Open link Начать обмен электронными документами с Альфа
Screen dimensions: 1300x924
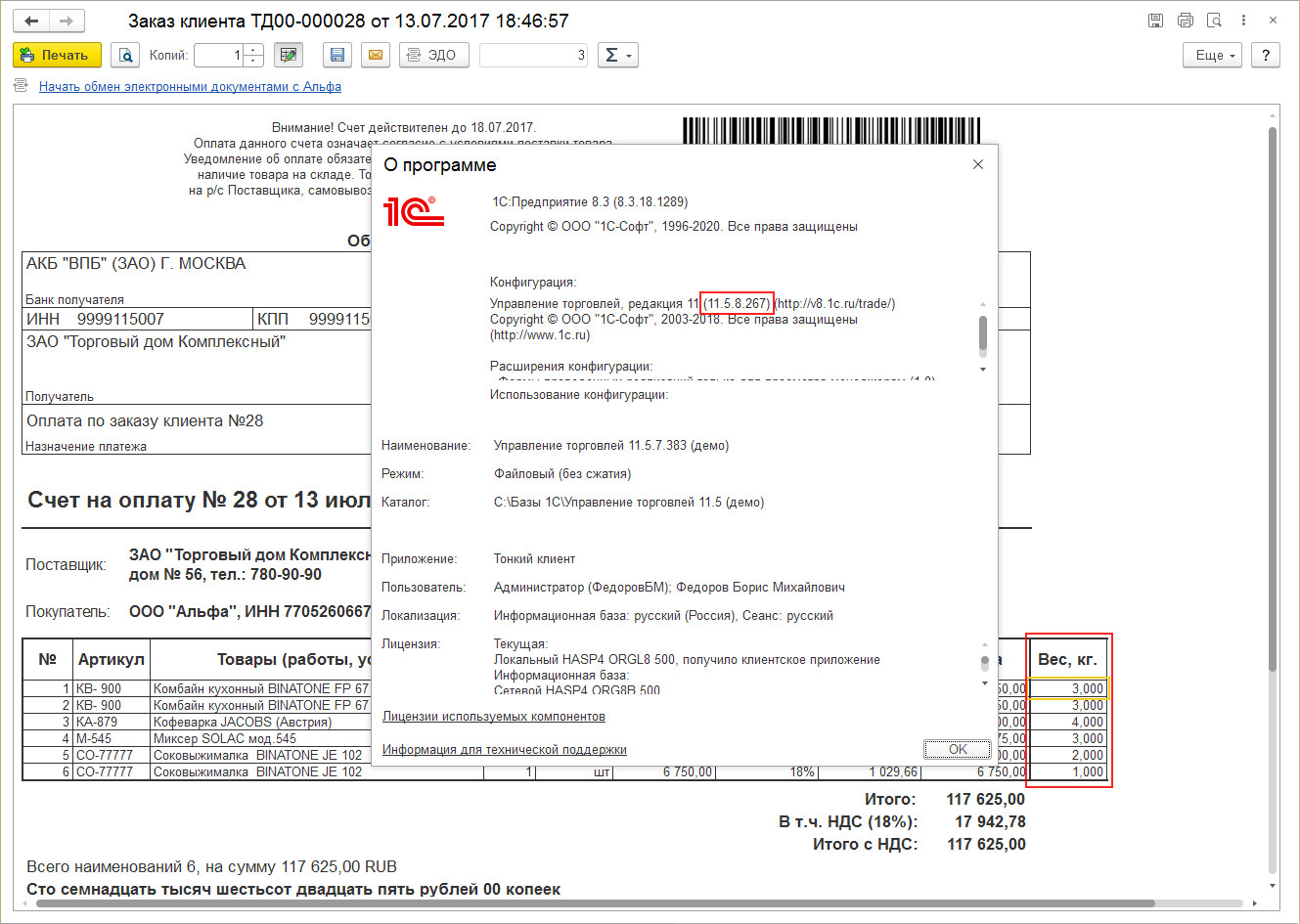pos(190,87)
